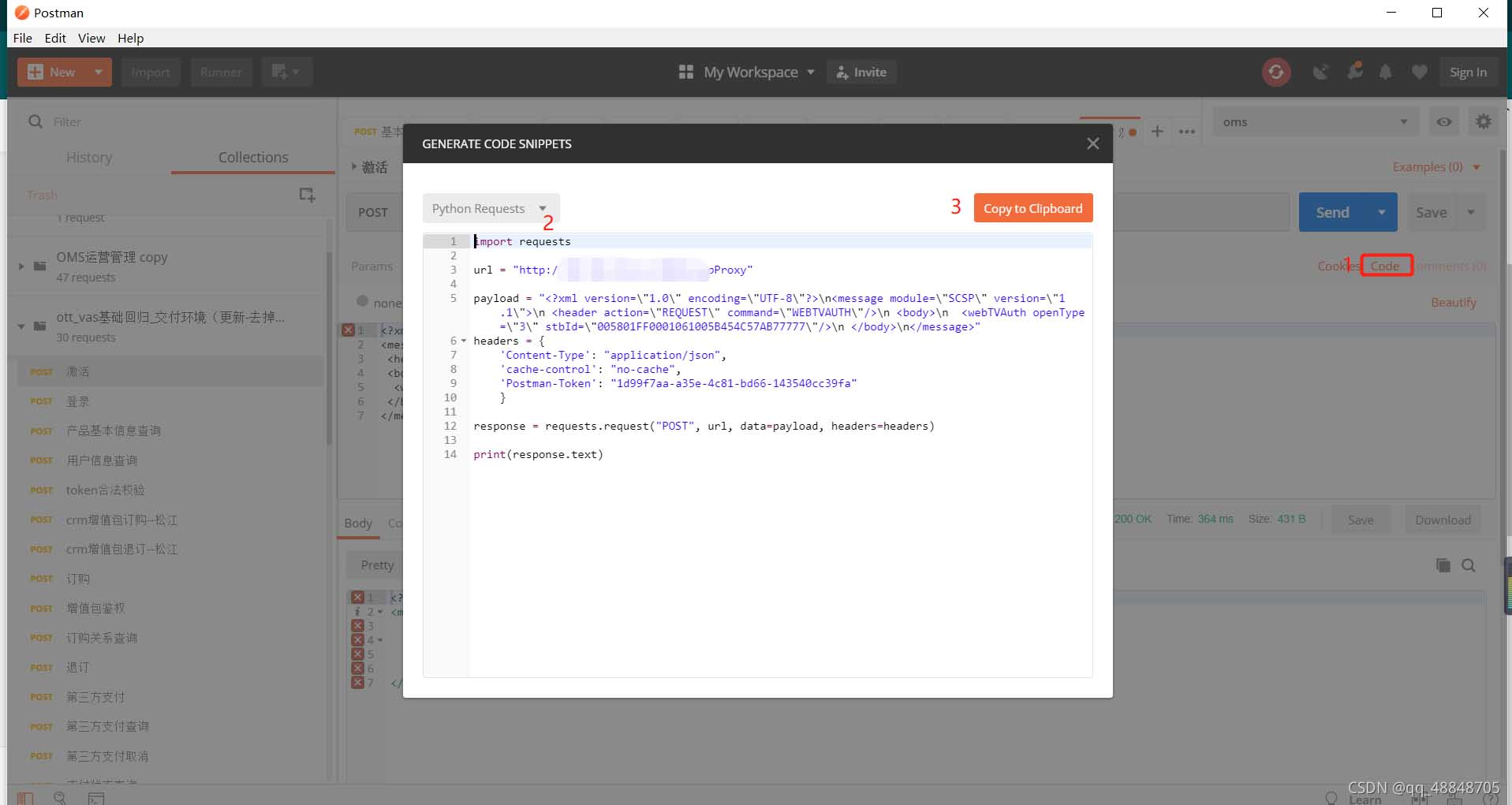Open the Save dropdown arrow
Image resolution: width=1512 pixels, height=805 pixels.
(x=1471, y=212)
